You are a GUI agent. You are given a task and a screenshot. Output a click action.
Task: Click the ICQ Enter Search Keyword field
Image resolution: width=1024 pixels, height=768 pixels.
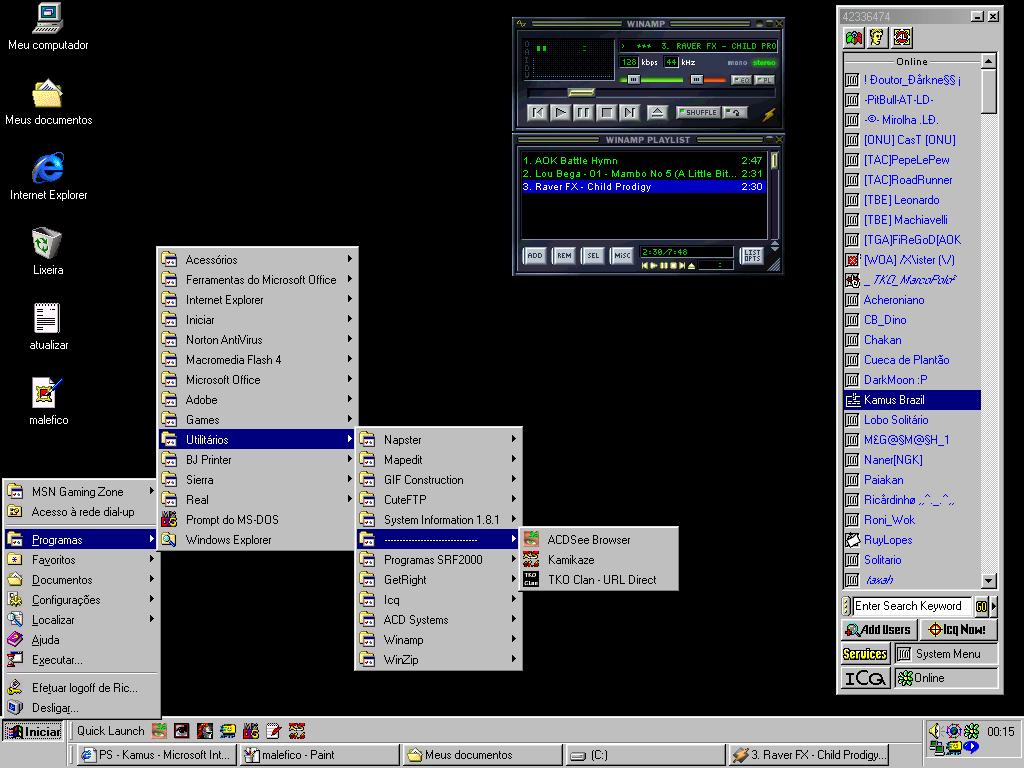pyautogui.click(x=912, y=606)
